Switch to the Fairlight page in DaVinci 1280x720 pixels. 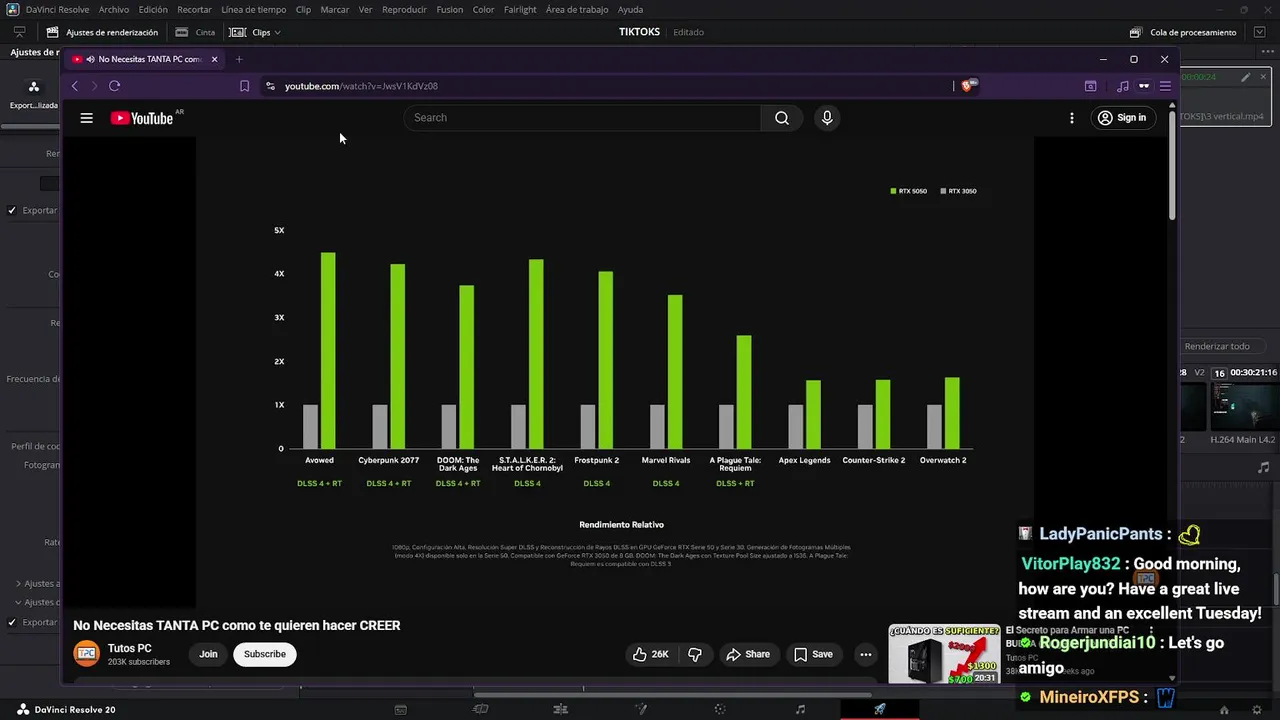click(800, 709)
